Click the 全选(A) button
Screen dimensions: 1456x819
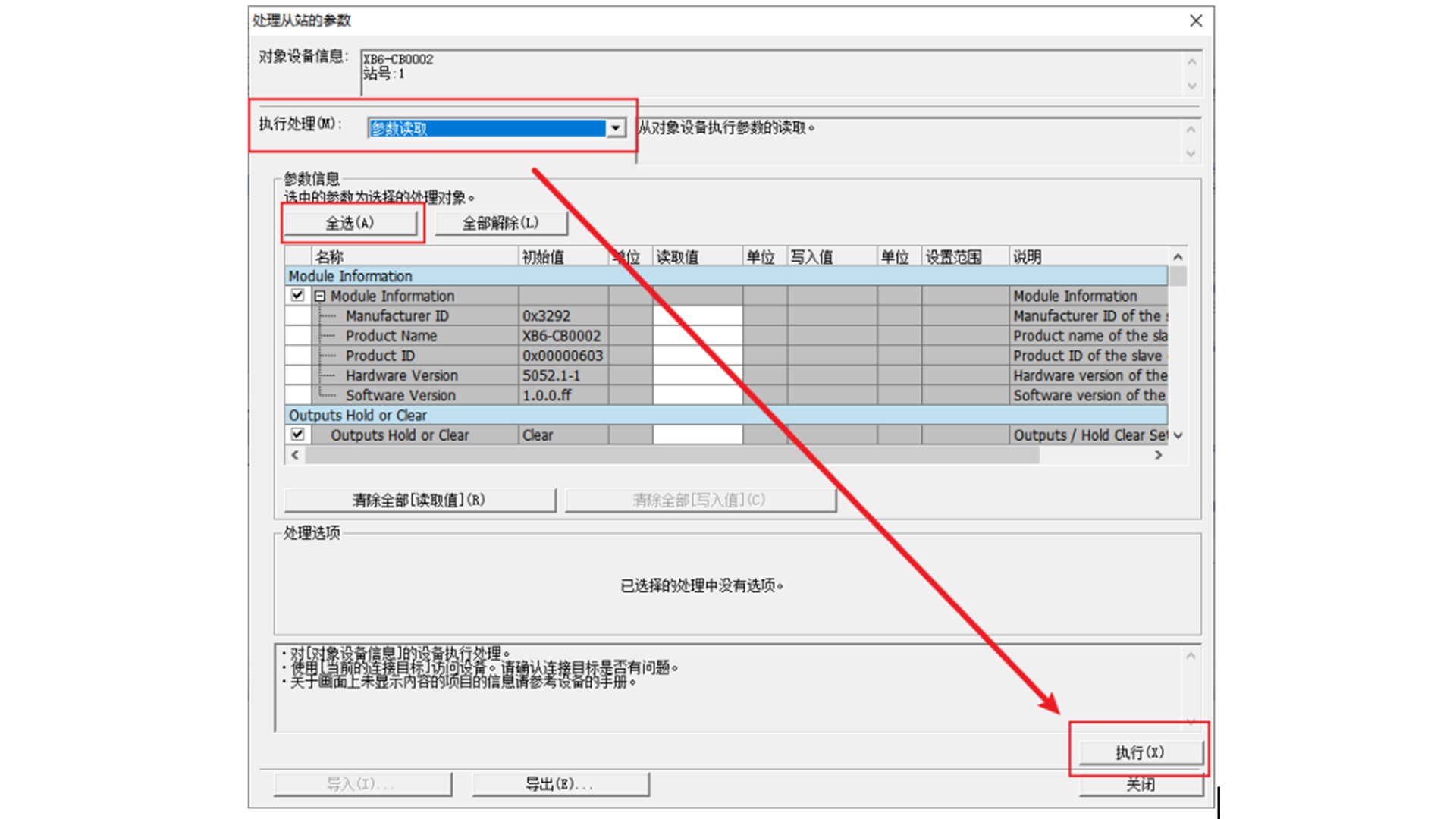tap(350, 223)
